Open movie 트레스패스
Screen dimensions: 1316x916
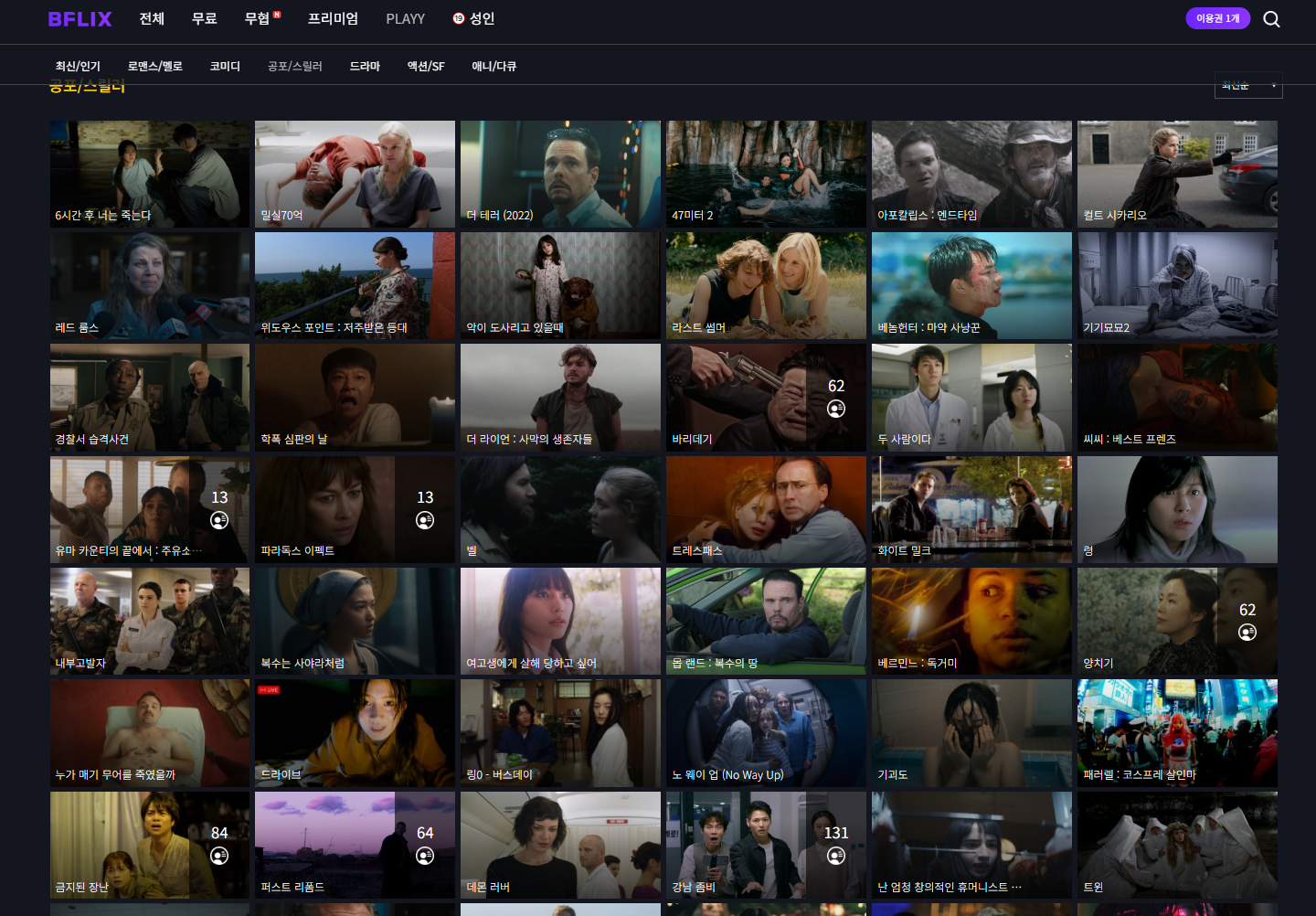(x=766, y=509)
